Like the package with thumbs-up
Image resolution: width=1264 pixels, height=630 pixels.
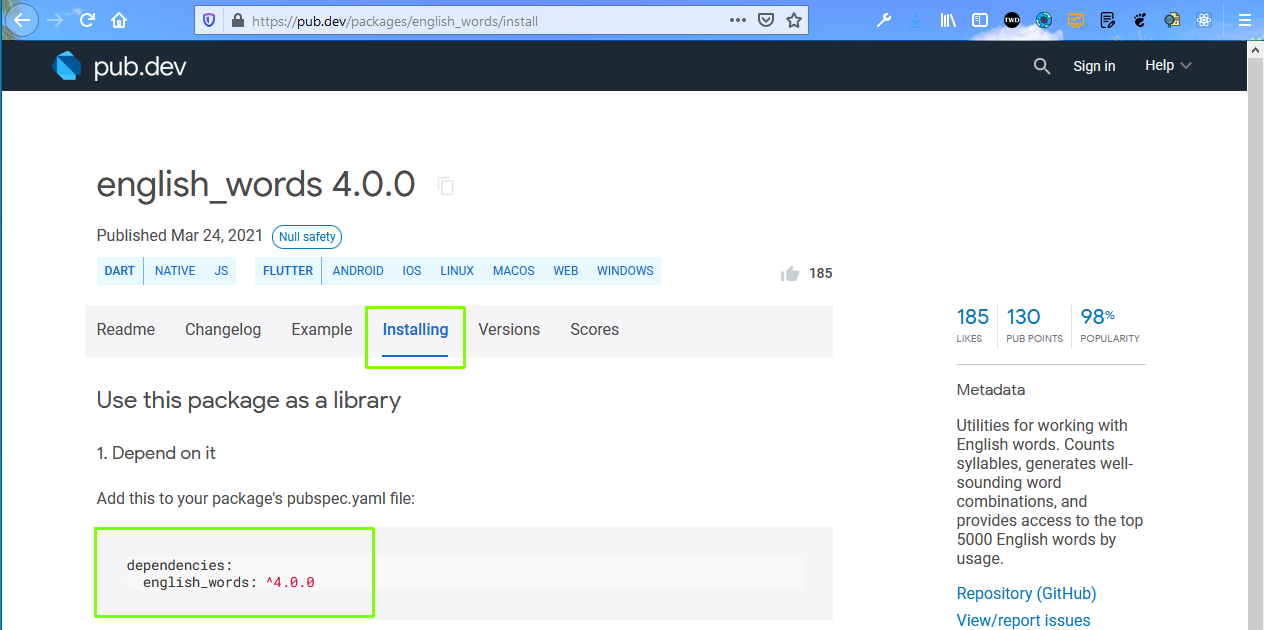[x=790, y=273]
